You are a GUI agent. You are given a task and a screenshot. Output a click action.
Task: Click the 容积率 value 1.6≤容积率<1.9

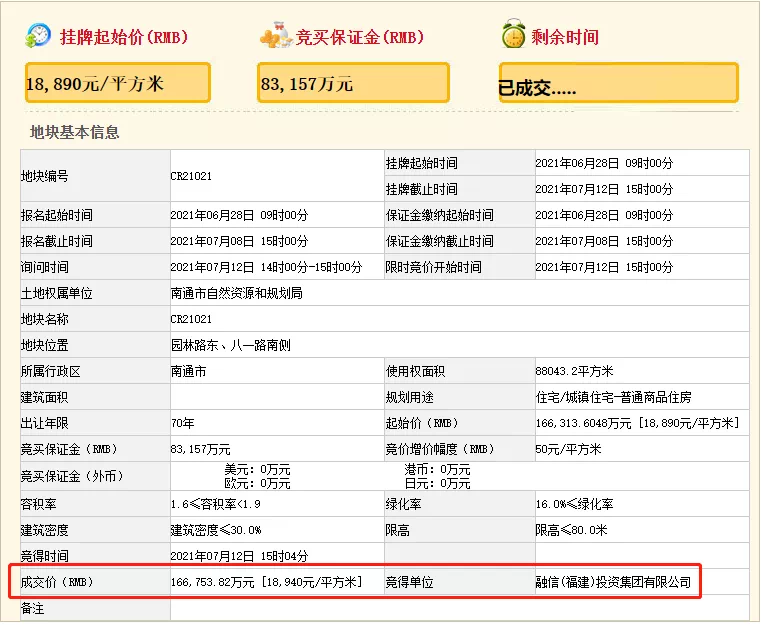pos(216,504)
